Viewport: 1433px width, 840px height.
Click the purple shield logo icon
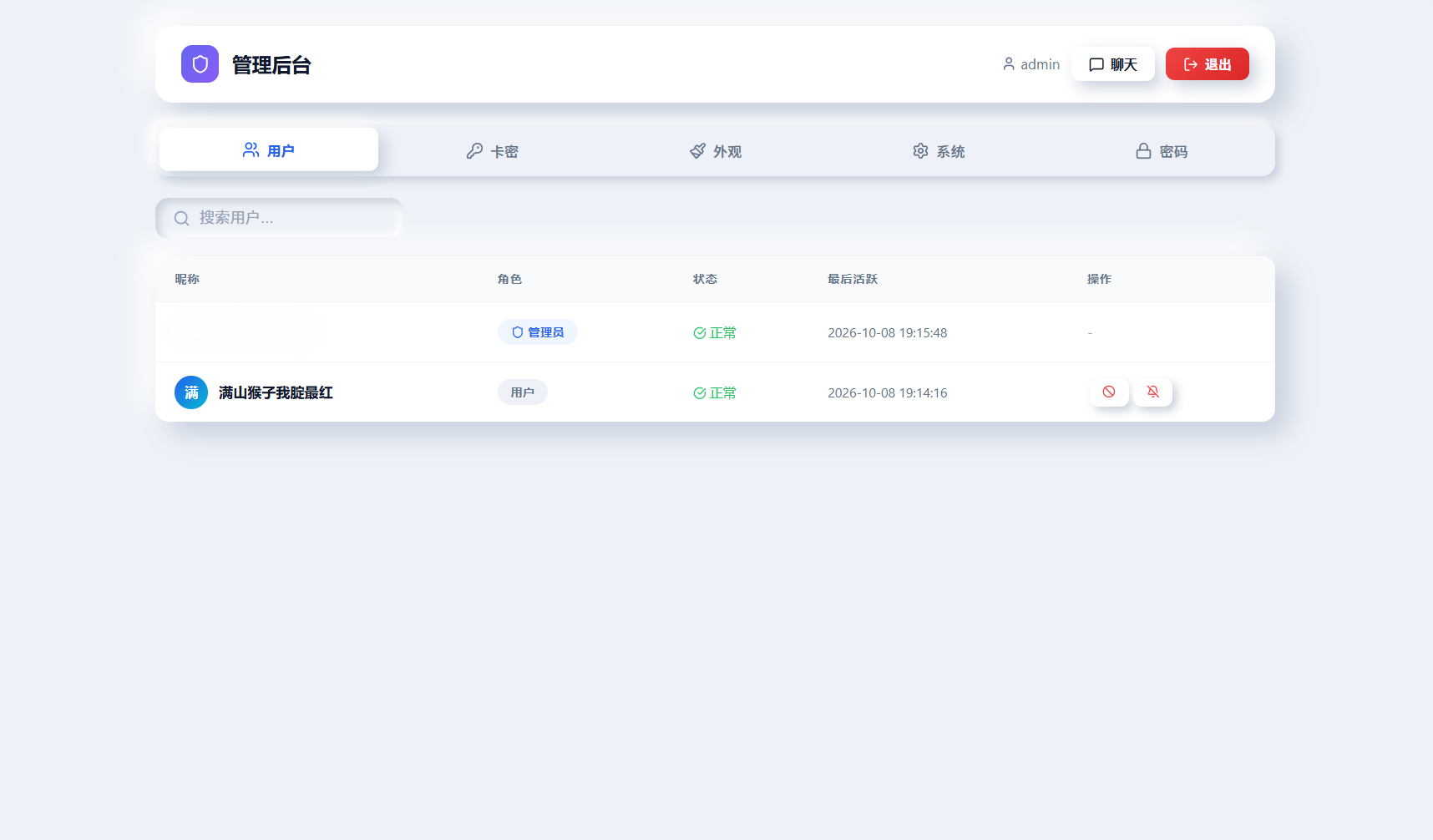point(200,64)
